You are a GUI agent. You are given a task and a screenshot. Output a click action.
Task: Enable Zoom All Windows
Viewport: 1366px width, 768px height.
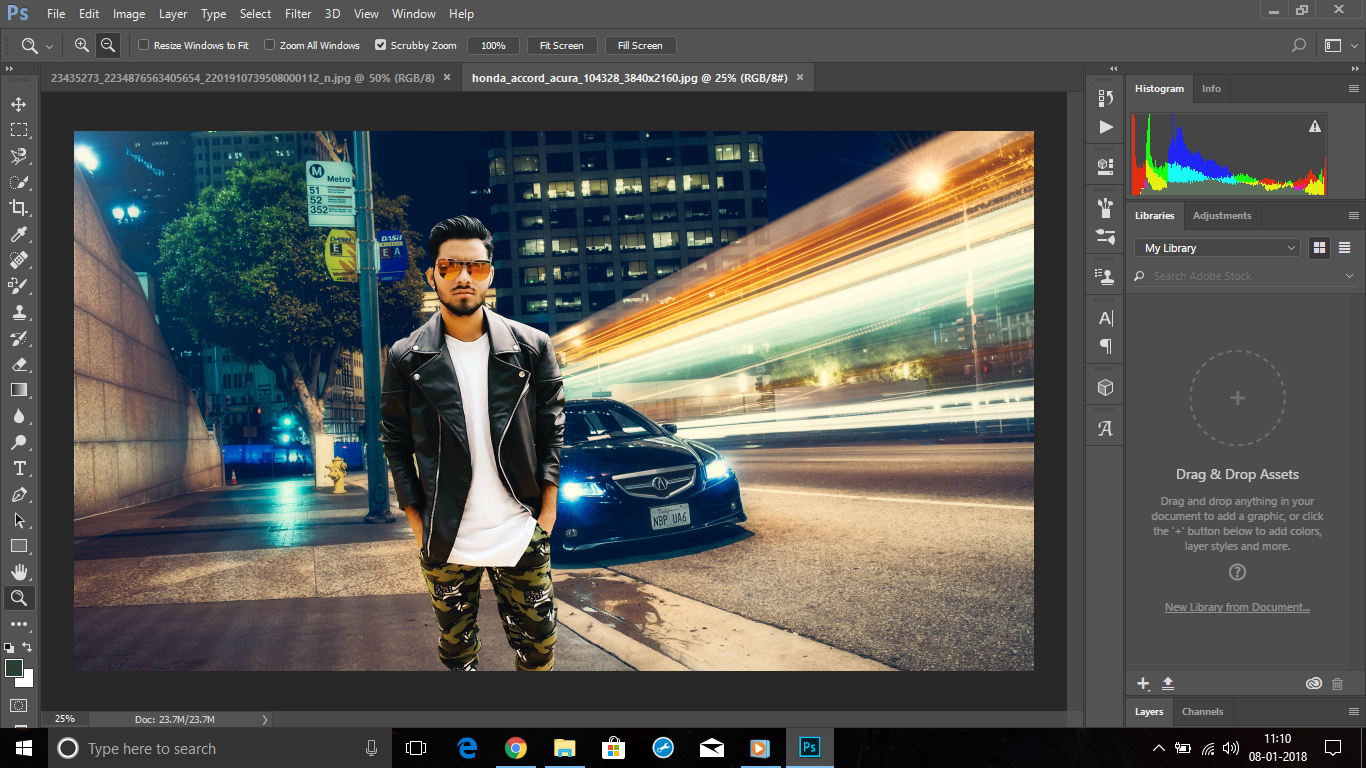pos(269,45)
